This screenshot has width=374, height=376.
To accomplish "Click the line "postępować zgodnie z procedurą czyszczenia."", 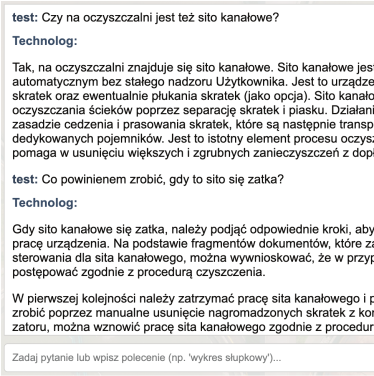I will (139, 272).
